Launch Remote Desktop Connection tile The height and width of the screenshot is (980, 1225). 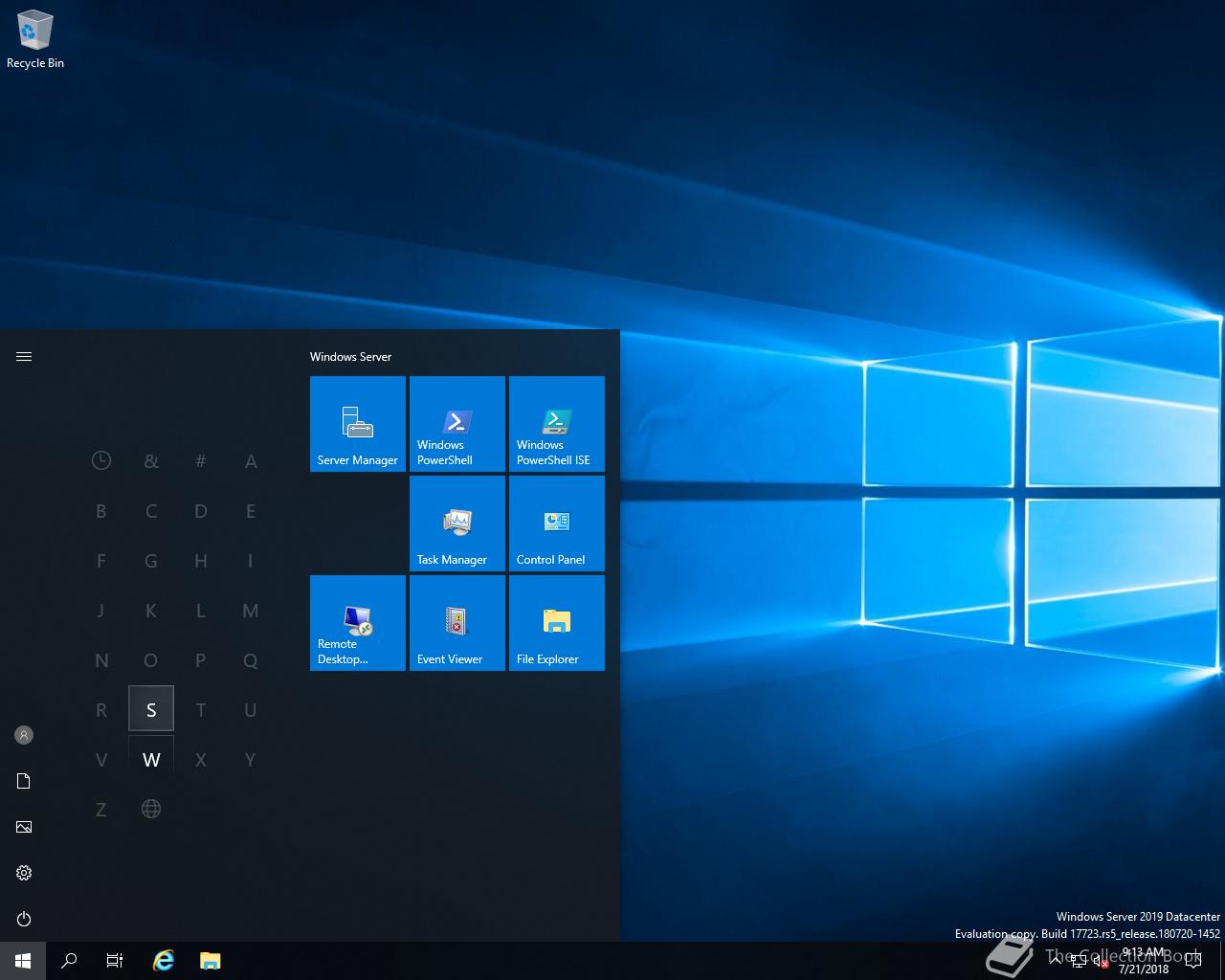pos(358,623)
